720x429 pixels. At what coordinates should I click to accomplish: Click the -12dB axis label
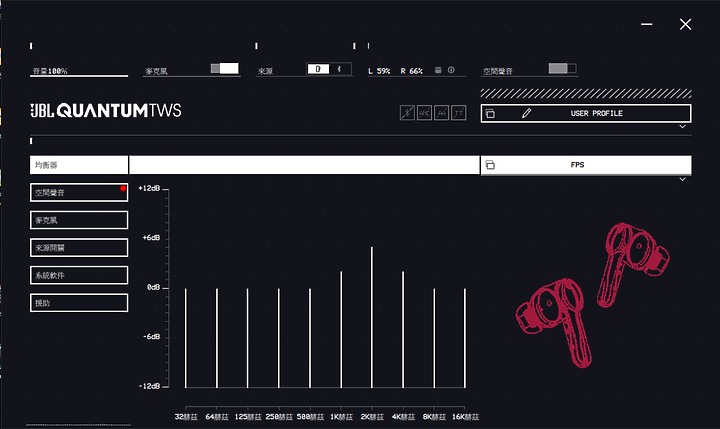(149, 386)
